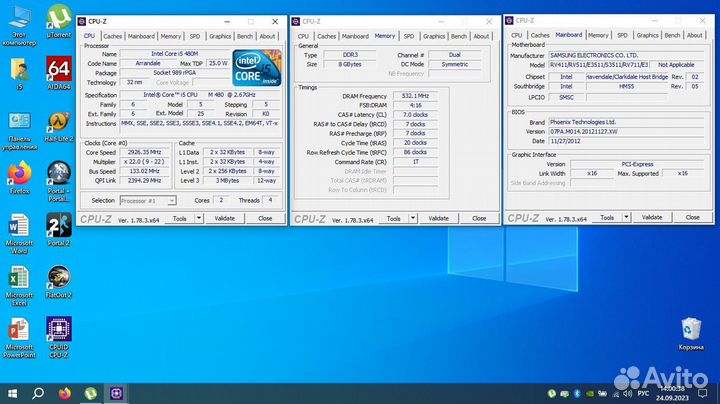Click the BIOS version field 07PA.M014
The height and width of the screenshot is (404, 720).
coord(626,132)
